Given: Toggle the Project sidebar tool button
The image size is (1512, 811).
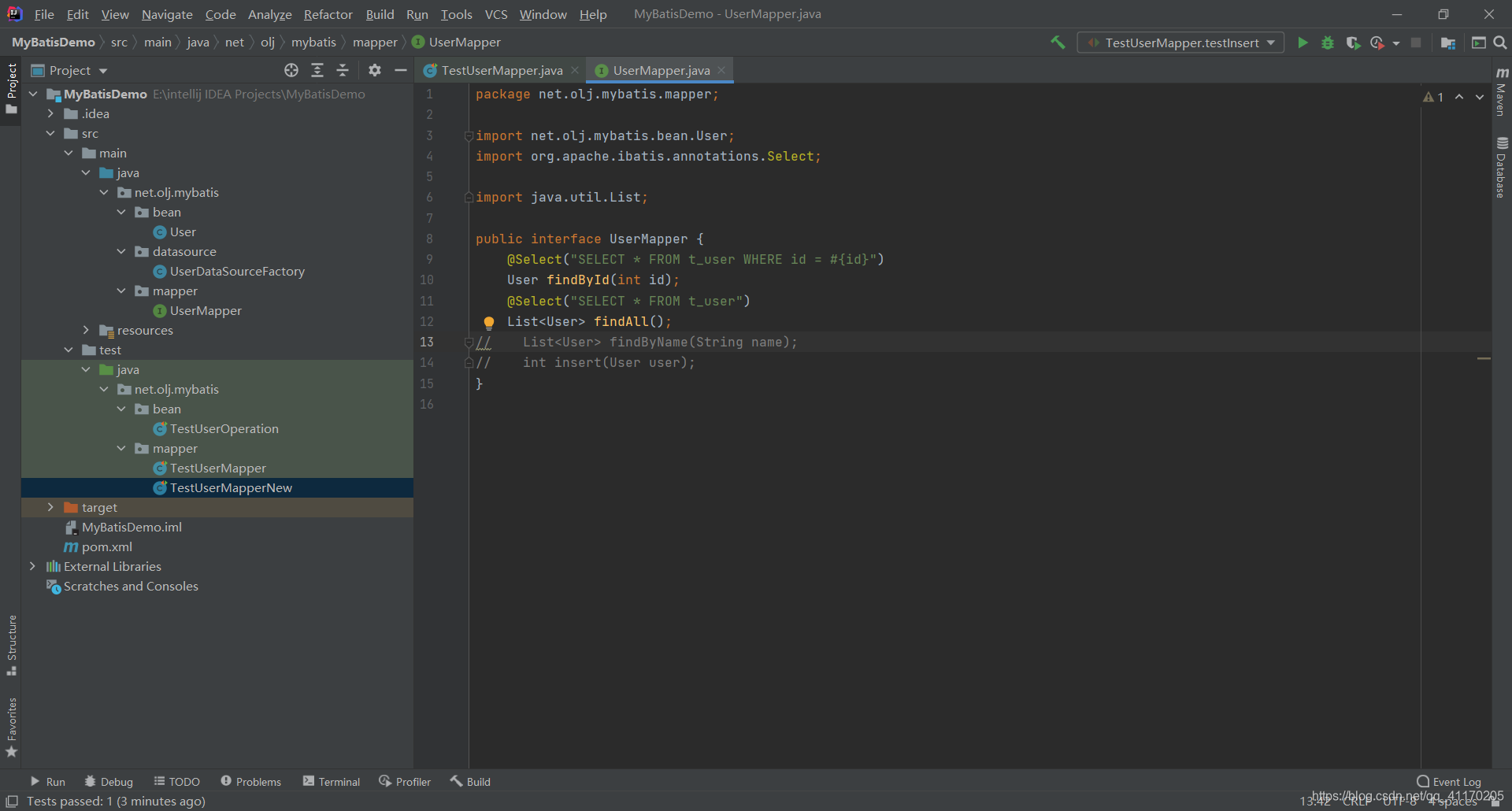Looking at the screenshot, I should click(x=11, y=88).
